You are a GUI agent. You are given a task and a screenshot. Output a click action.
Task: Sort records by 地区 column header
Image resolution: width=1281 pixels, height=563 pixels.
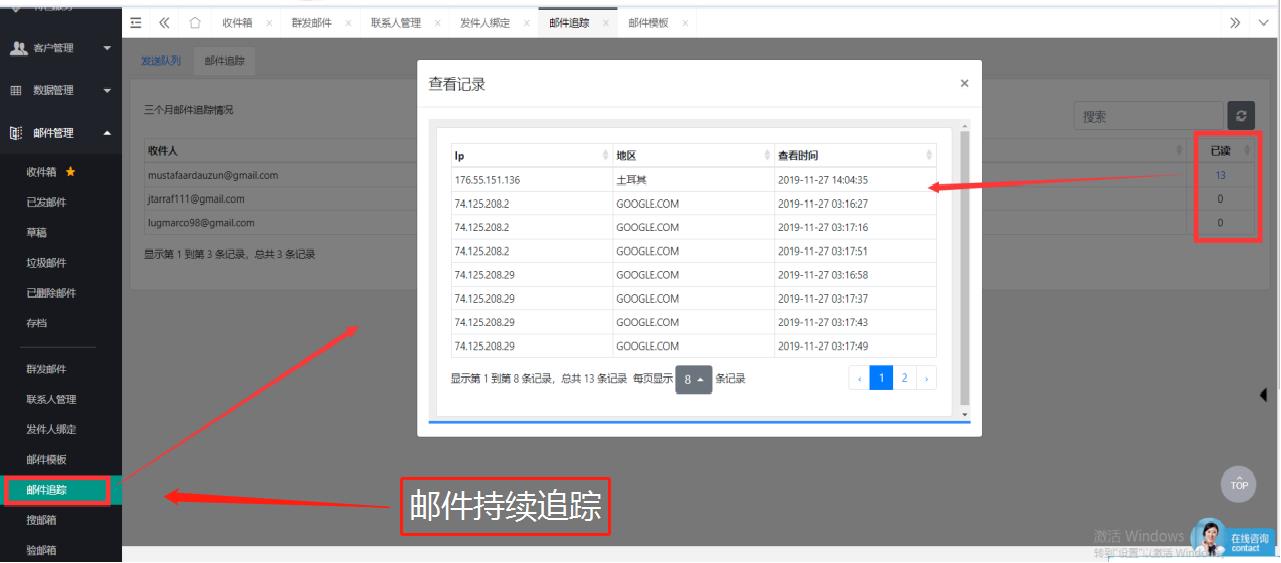pos(693,155)
